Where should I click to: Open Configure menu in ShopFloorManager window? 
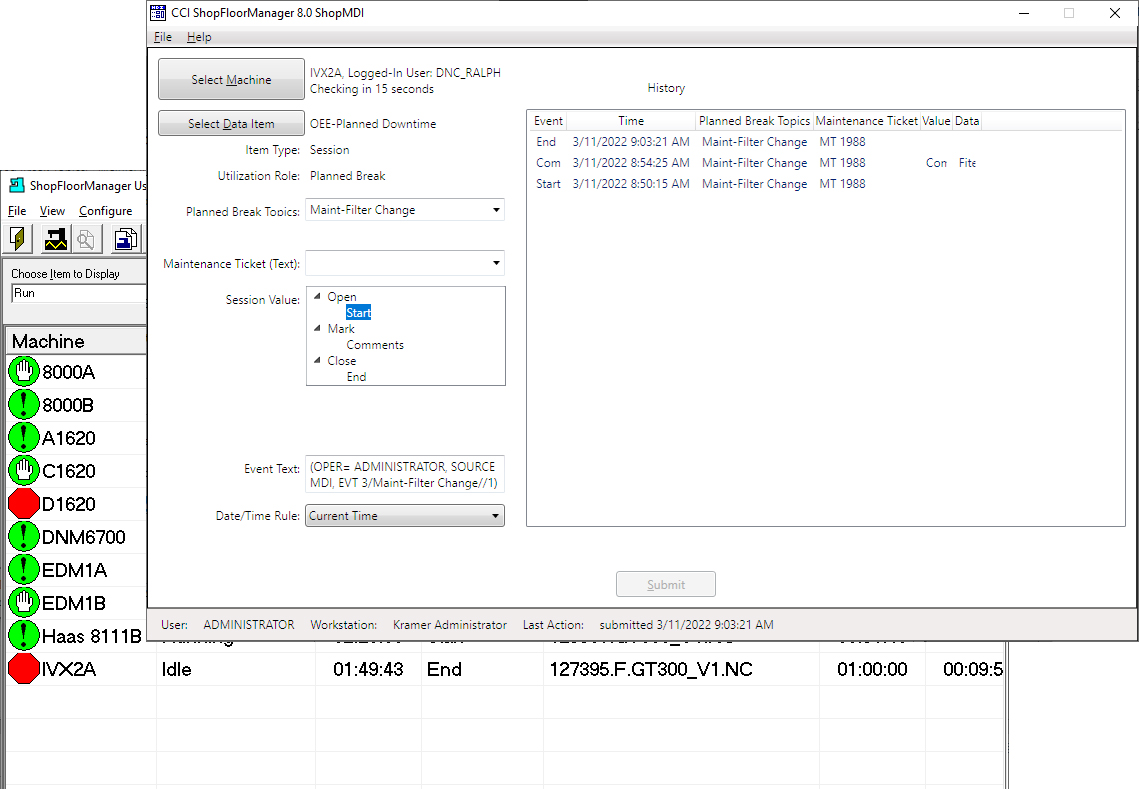coord(105,211)
